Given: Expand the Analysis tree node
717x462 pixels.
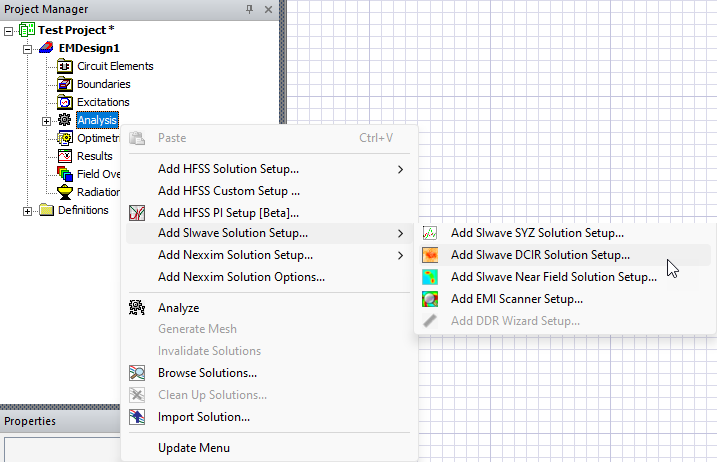Looking at the screenshot, I should [46, 121].
